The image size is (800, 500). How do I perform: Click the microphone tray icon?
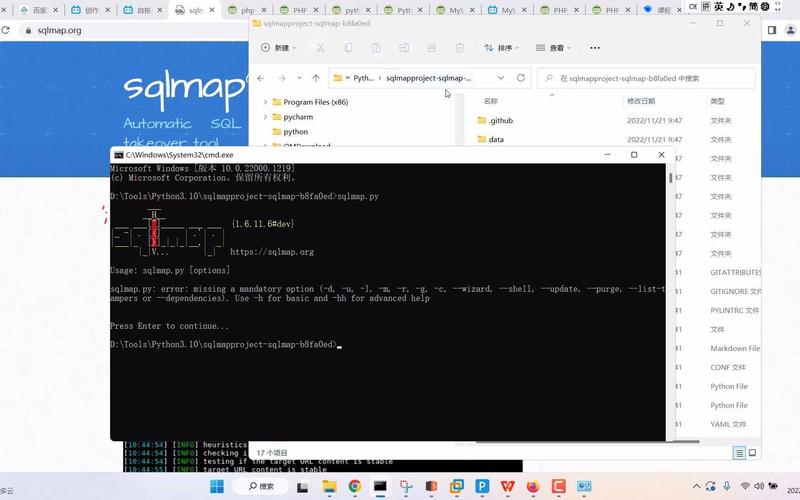coord(727,486)
